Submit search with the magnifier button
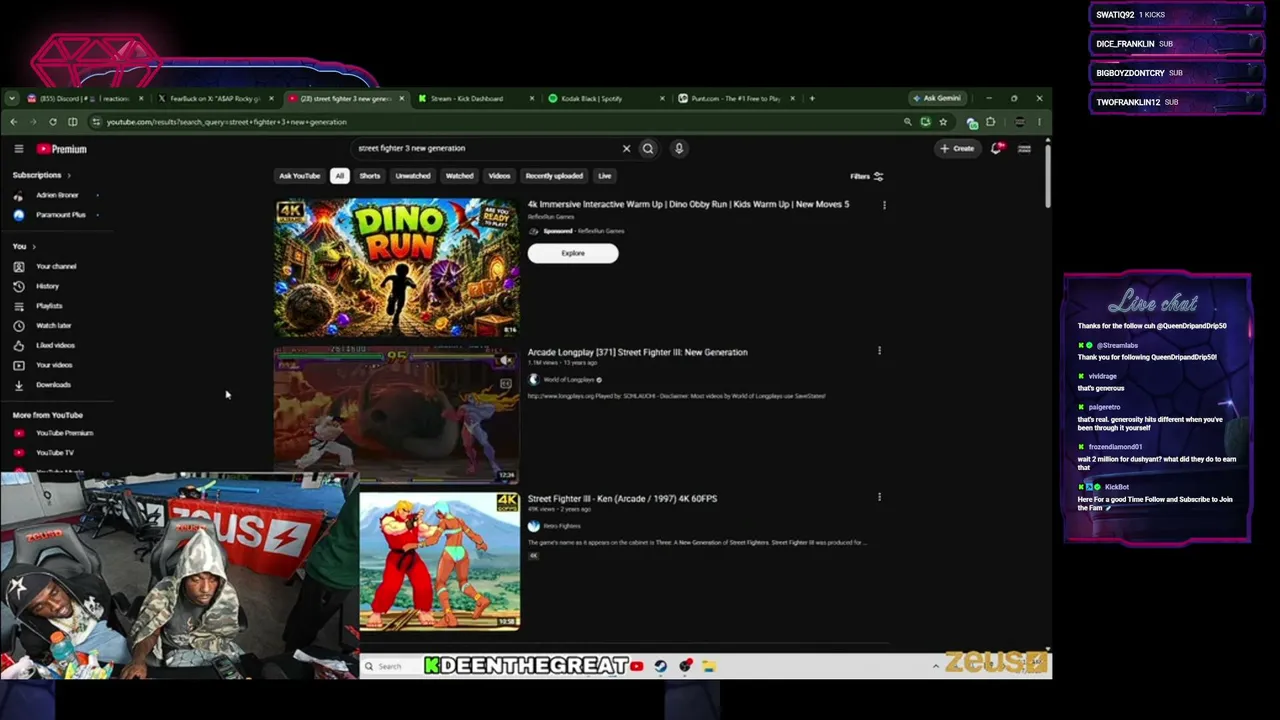Viewport: 1280px width, 720px height. 648,149
